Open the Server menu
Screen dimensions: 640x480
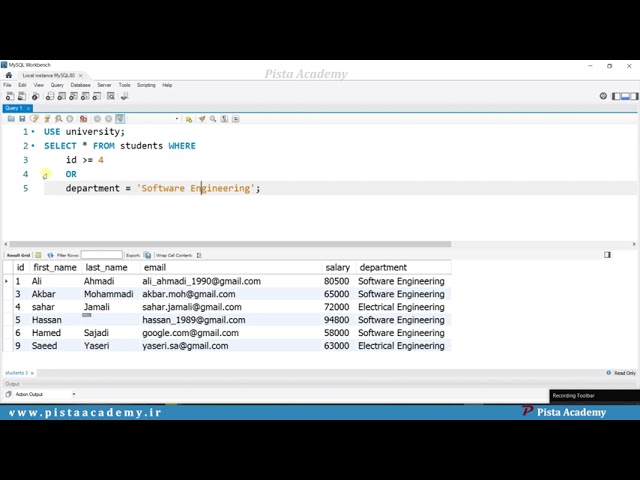(x=104, y=85)
